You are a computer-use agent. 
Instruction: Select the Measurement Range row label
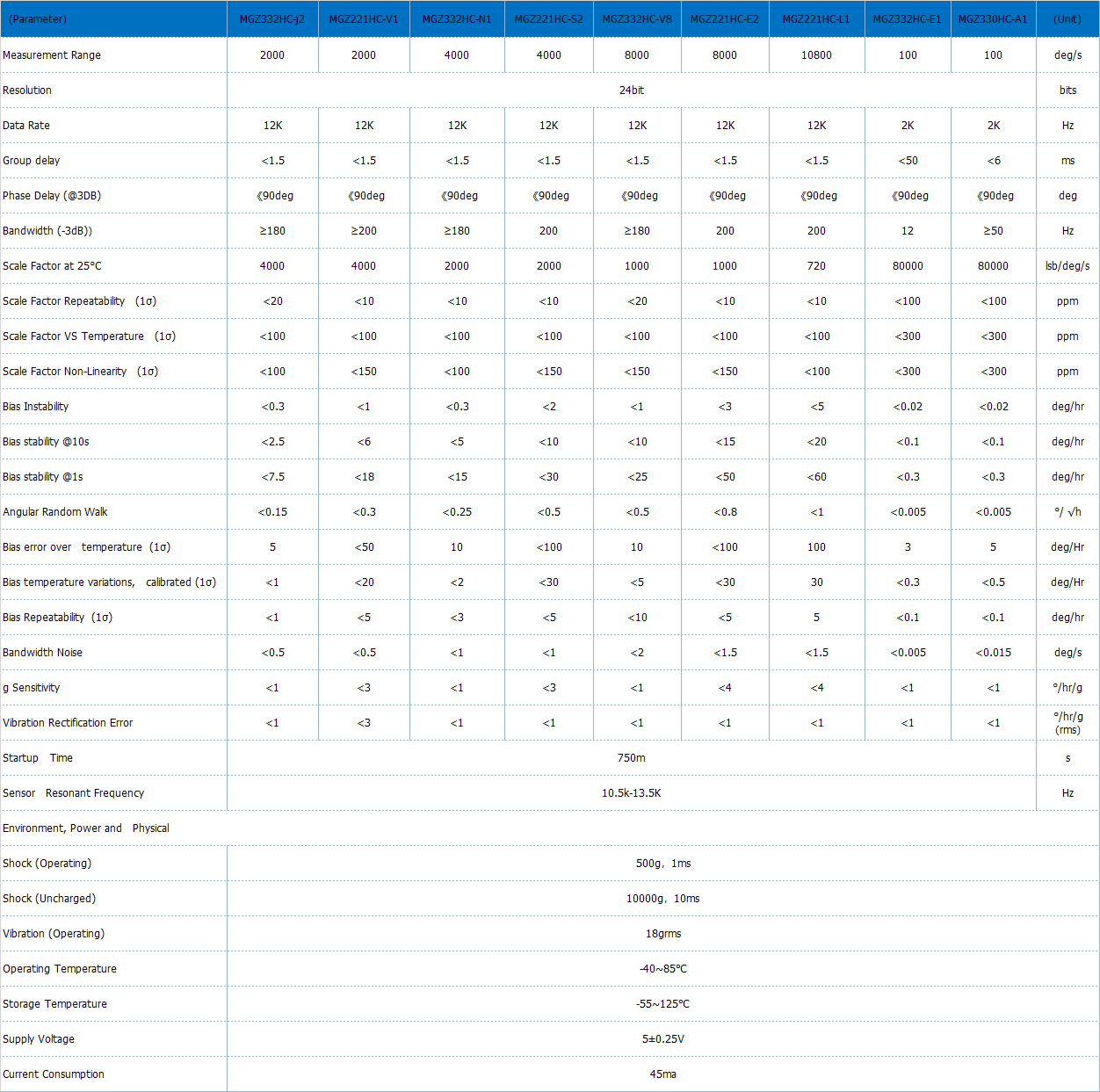[x=52, y=55]
